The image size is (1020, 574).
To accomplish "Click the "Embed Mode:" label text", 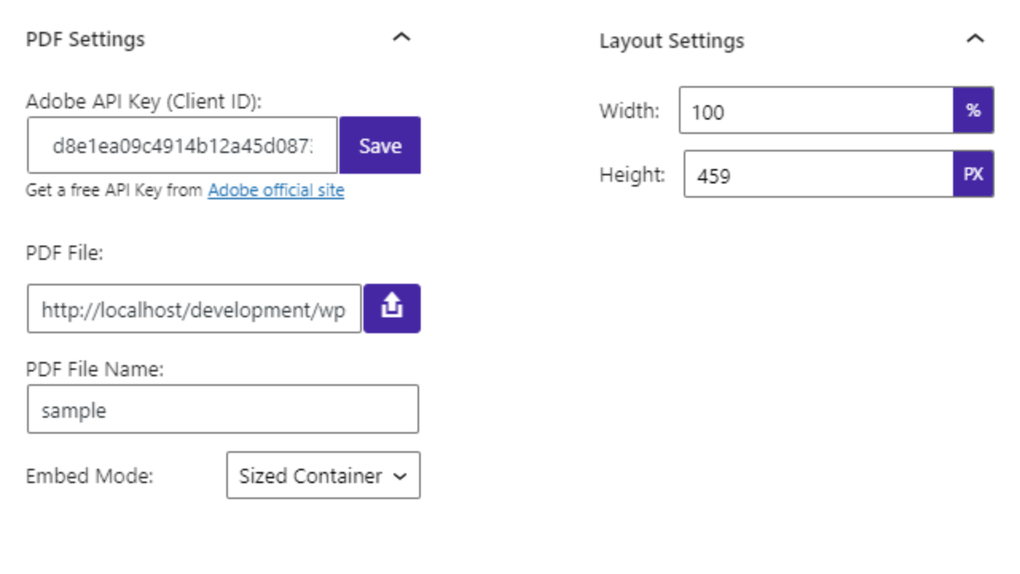I will tap(89, 476).
